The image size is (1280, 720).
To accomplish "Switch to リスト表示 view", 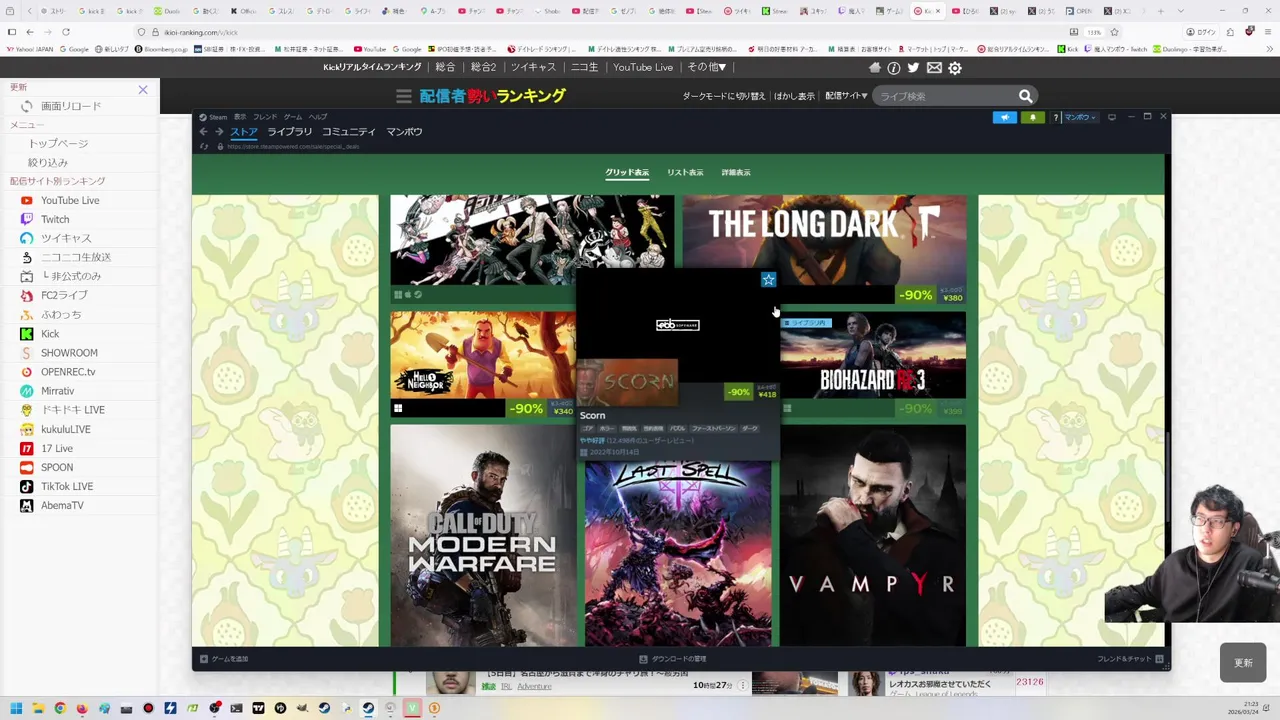I will (x=685, y=172).
